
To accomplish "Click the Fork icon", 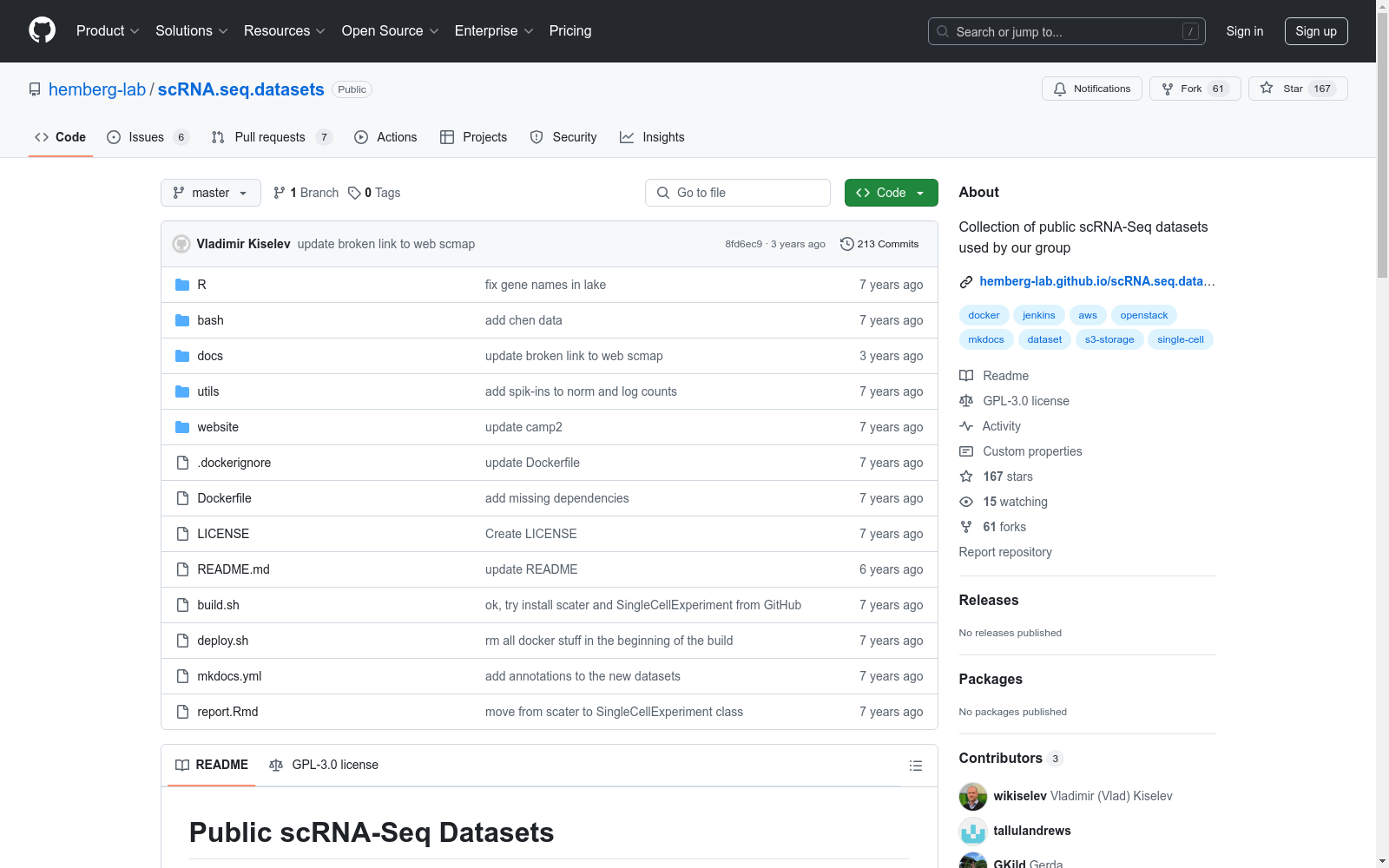I will (x=1168, y=89).
